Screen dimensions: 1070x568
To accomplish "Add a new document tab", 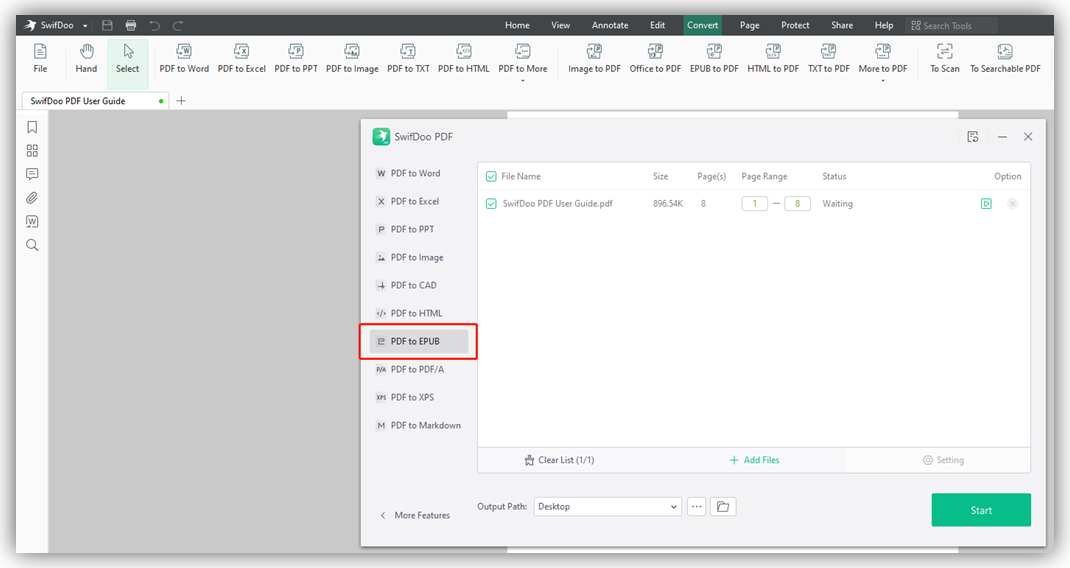I will pos(181,100).
